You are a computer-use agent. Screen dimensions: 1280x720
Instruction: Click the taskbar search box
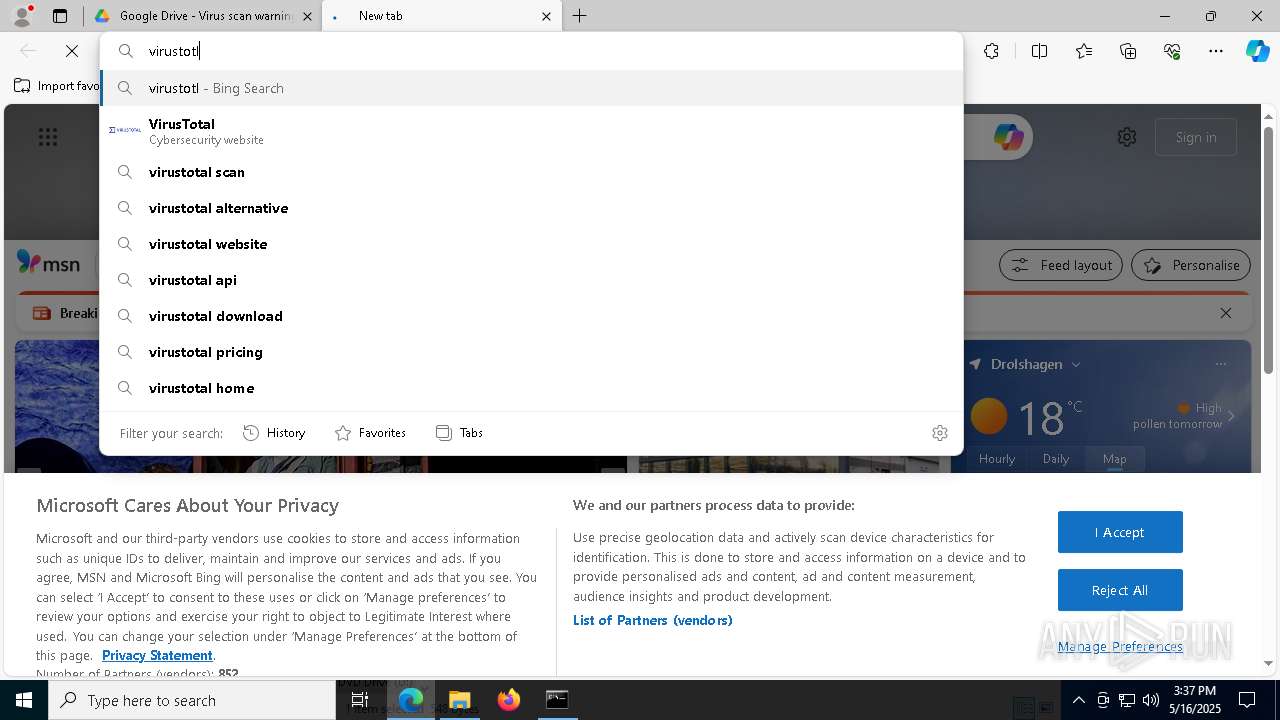pyautogui.click(x=192, y=700)
